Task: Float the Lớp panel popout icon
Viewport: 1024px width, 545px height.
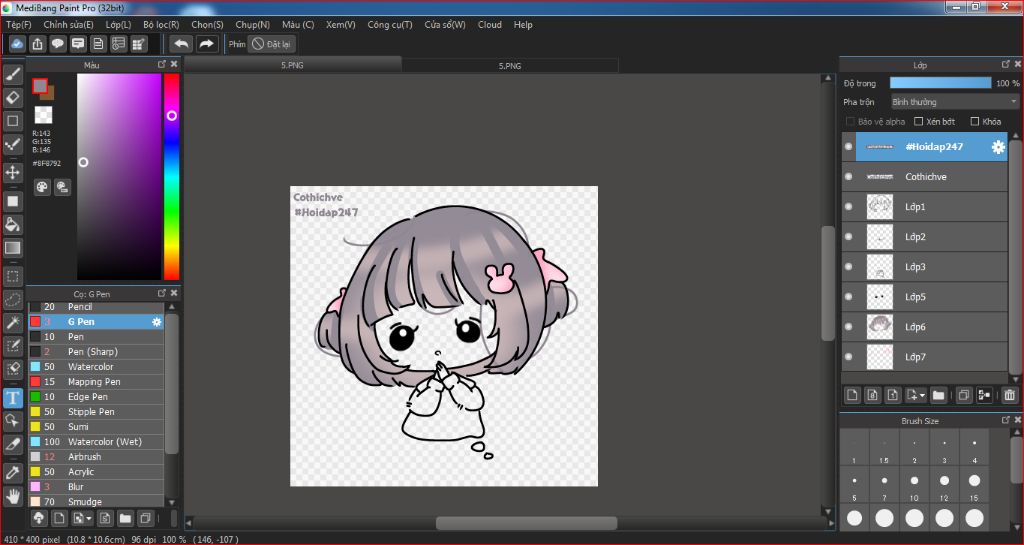Action: (1006, 64)
